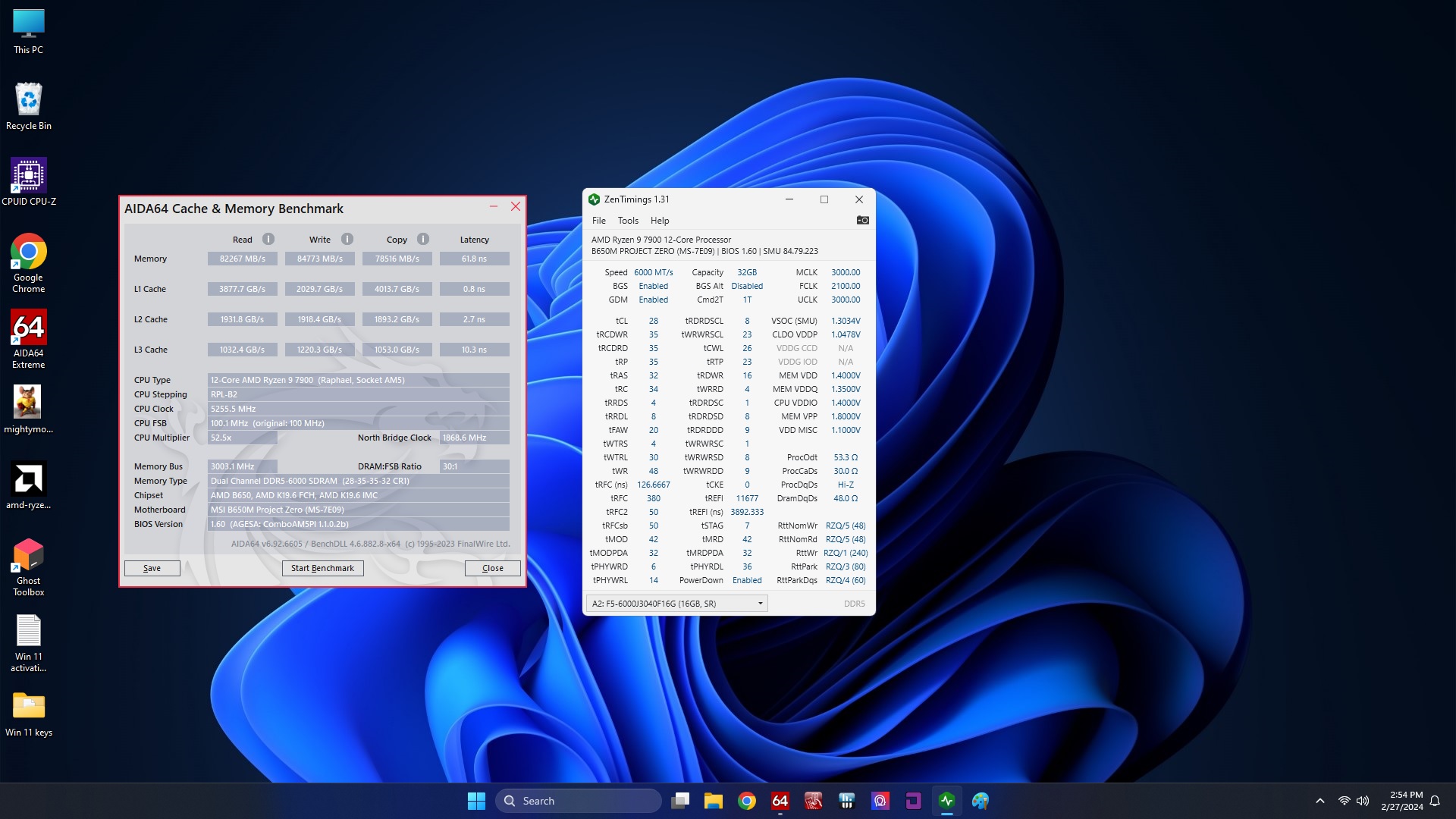Click the L3 Cache Latency value 10.3 ns
The image size is (1456, 819).
(475, 350)
